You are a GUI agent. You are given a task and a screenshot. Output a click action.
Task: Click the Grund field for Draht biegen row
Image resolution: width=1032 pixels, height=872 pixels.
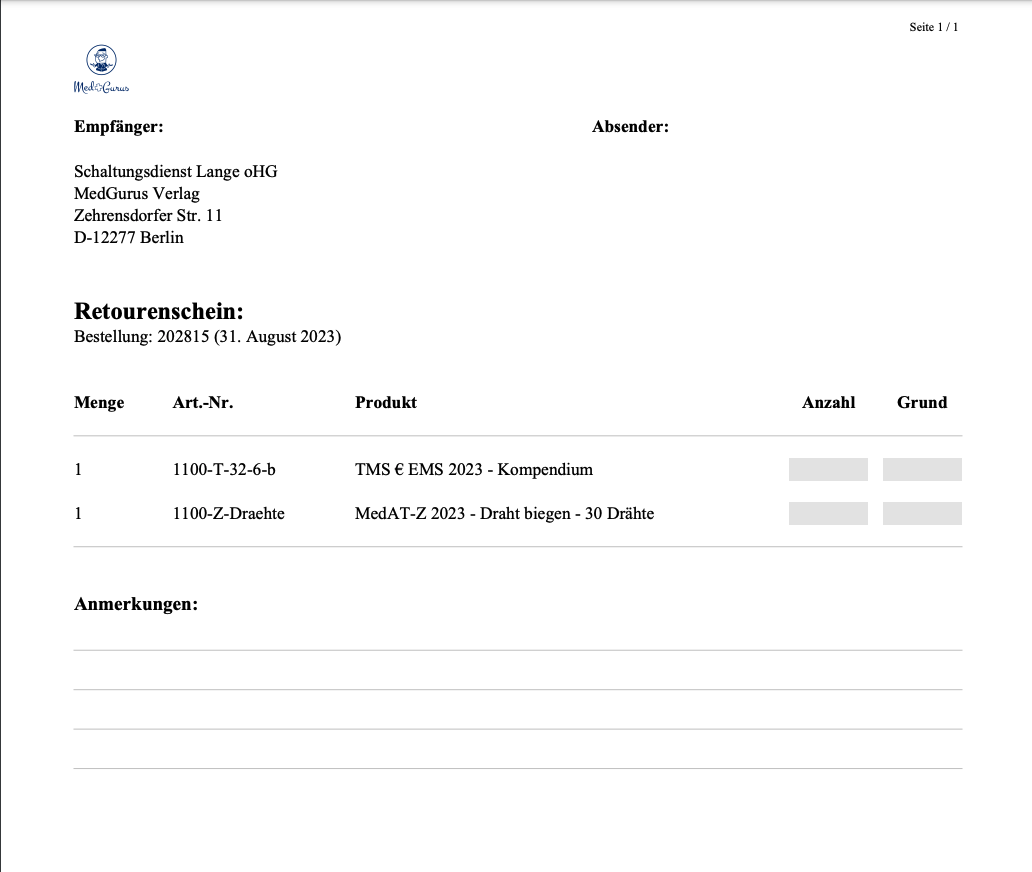(x=922, y=513)
